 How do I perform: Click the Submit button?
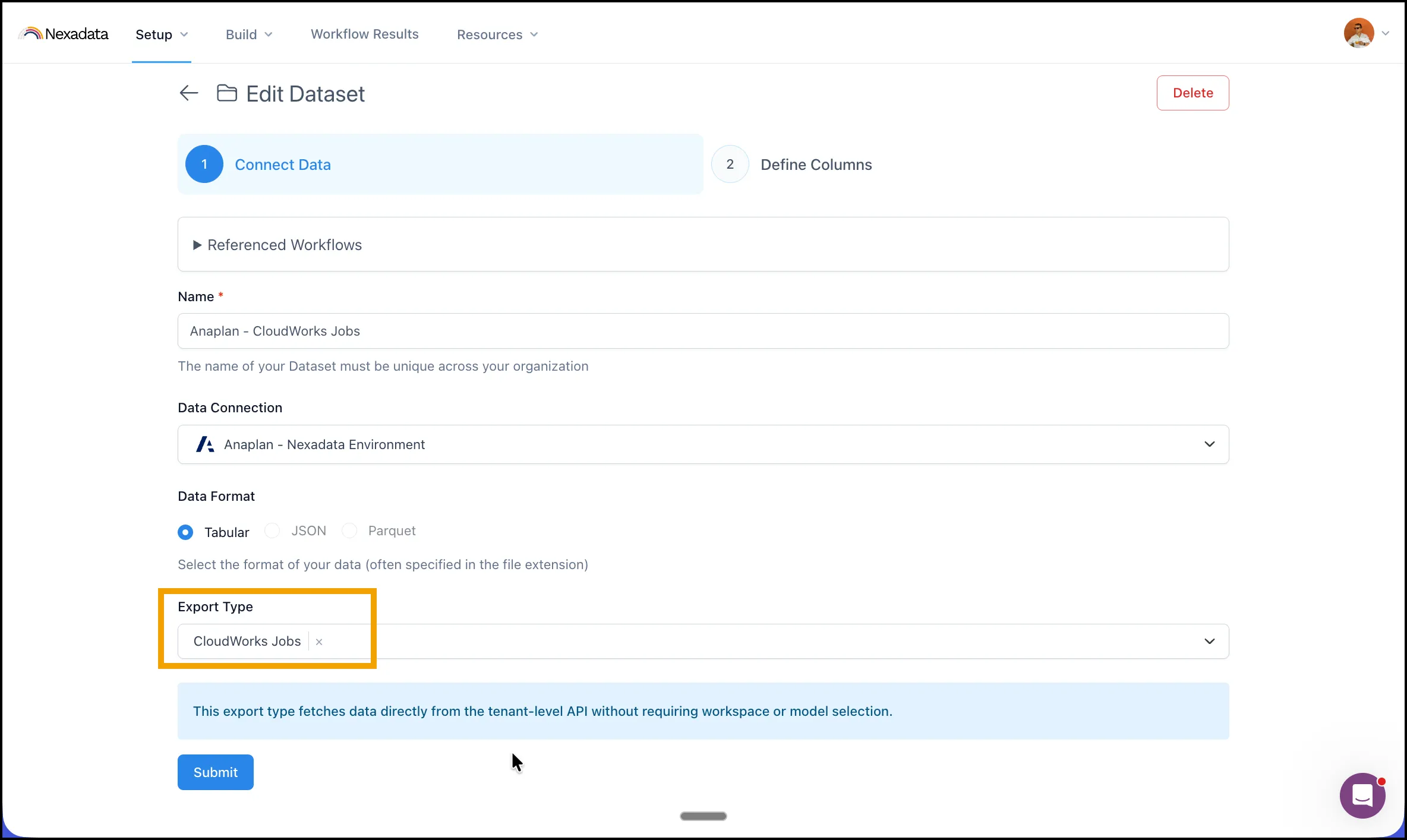click(216, 772)
